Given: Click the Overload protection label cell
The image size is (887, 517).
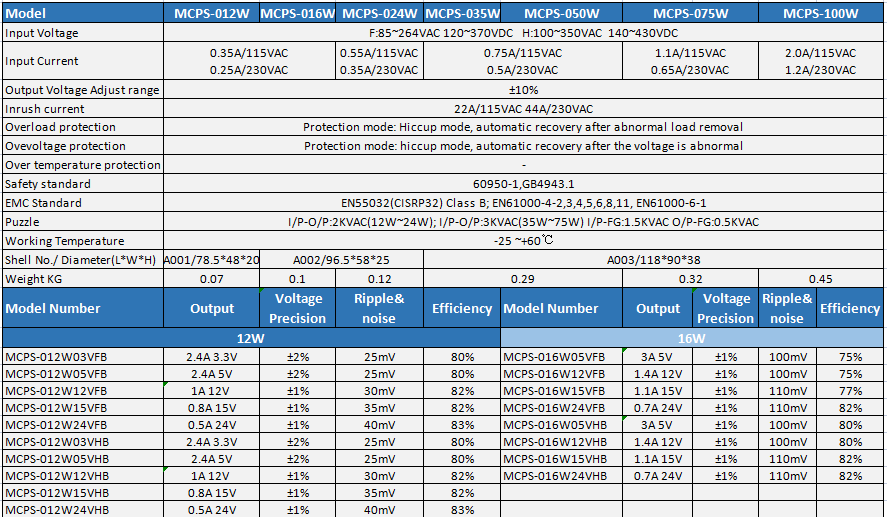Looking at the screenshot, I should pos(60,128).
